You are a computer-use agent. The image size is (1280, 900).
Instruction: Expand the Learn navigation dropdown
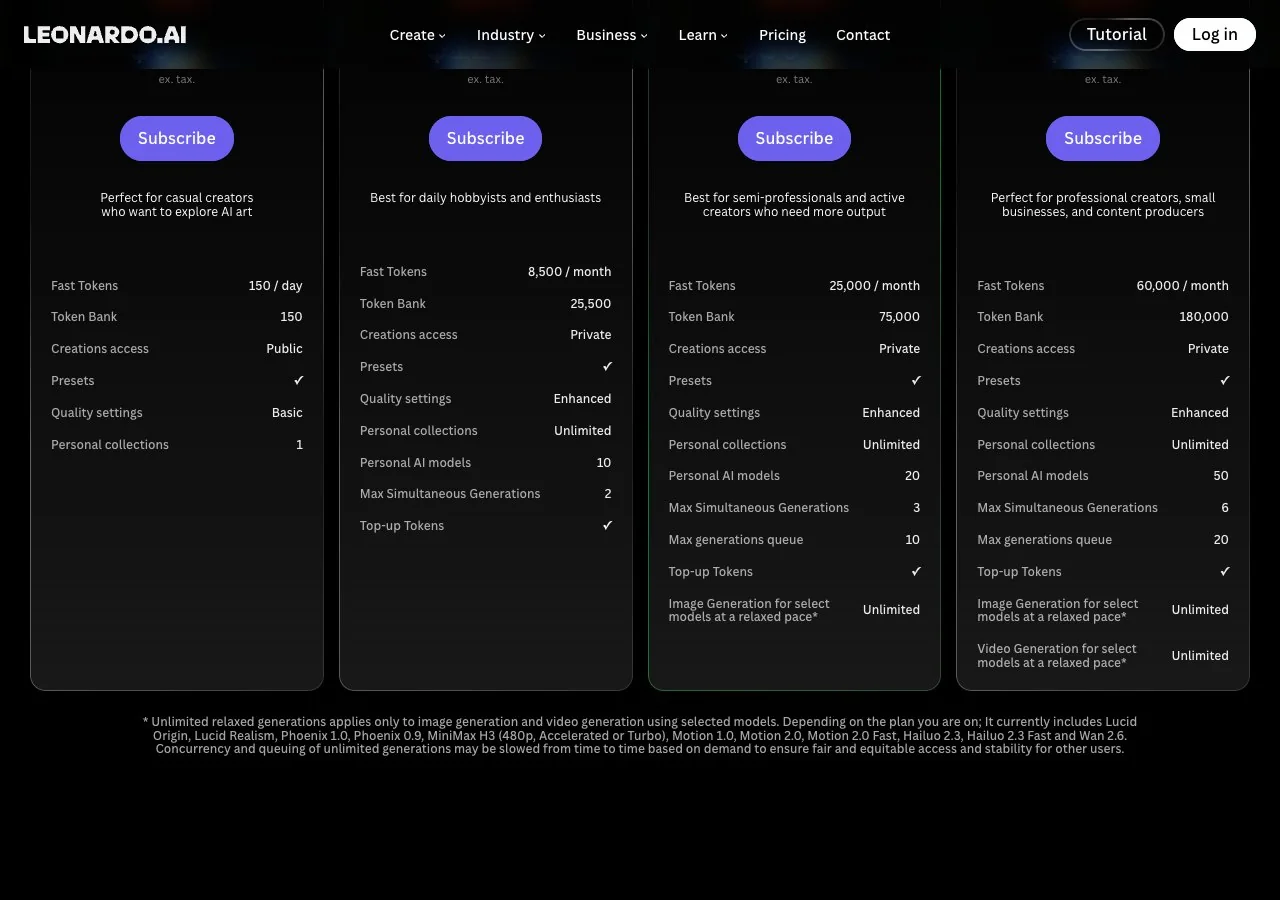tap(703, 35)
